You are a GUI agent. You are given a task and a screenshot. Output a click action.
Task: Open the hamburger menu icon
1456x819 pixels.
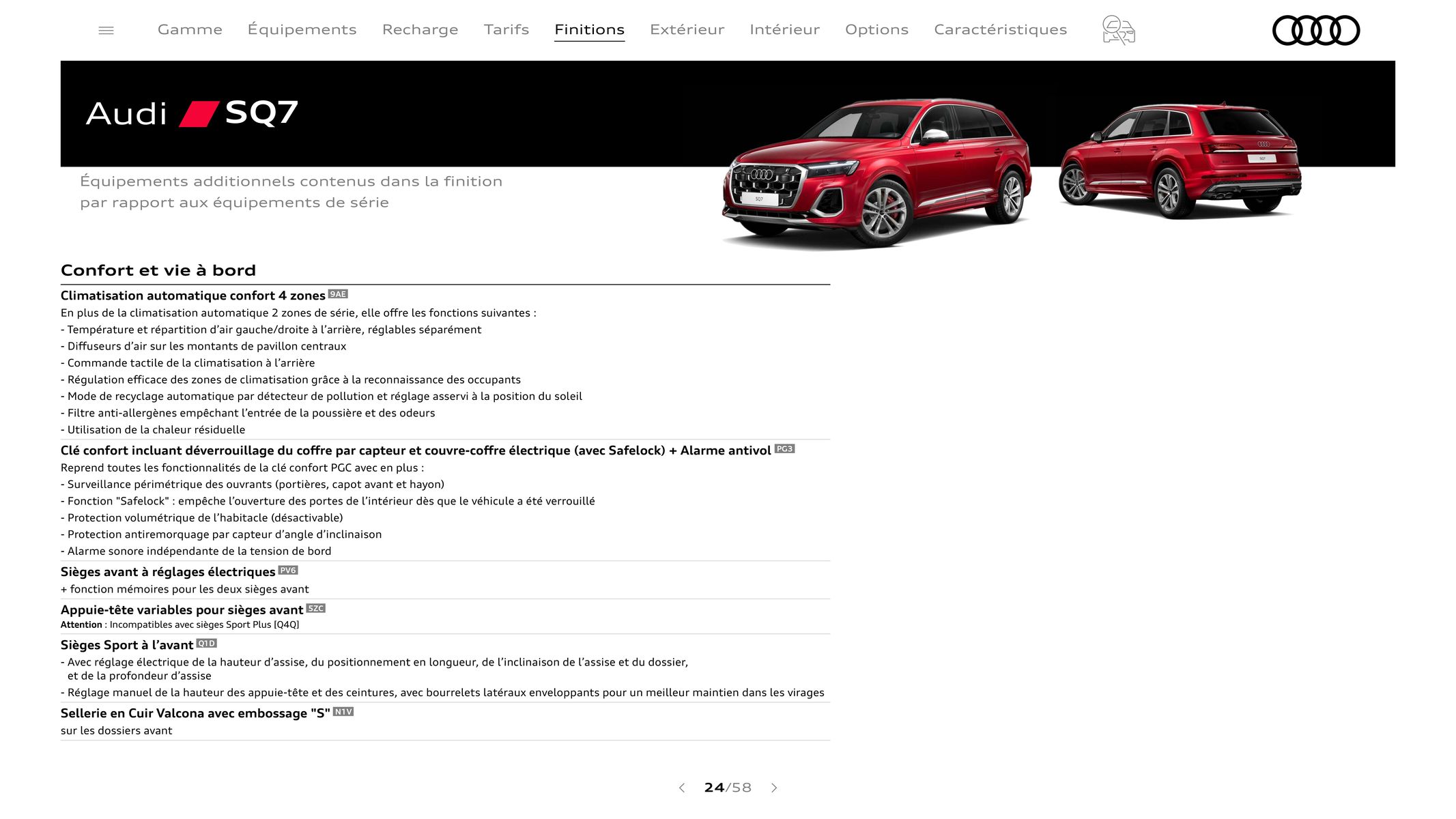[x=106, y=30]
